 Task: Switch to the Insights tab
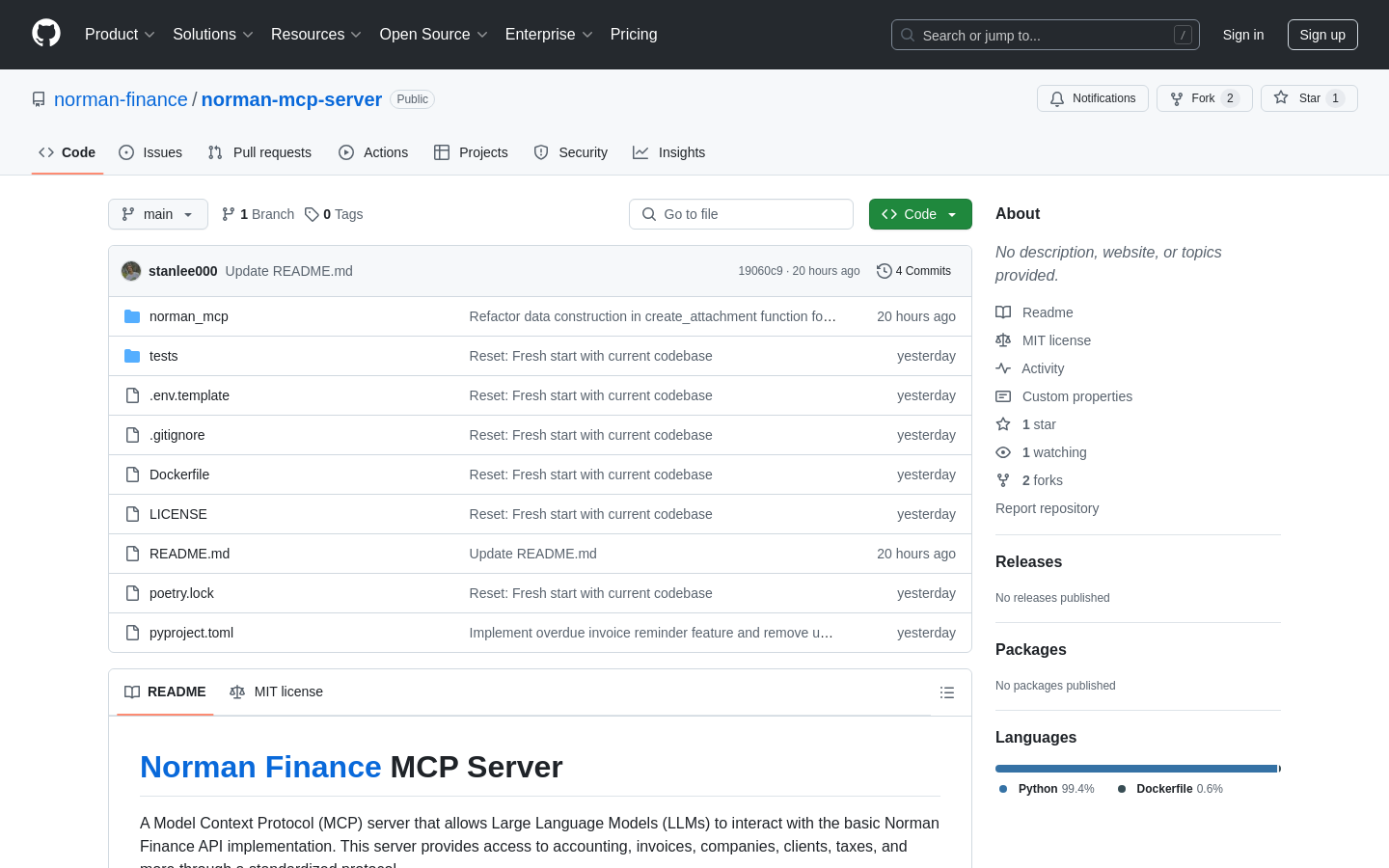point(669,152)
